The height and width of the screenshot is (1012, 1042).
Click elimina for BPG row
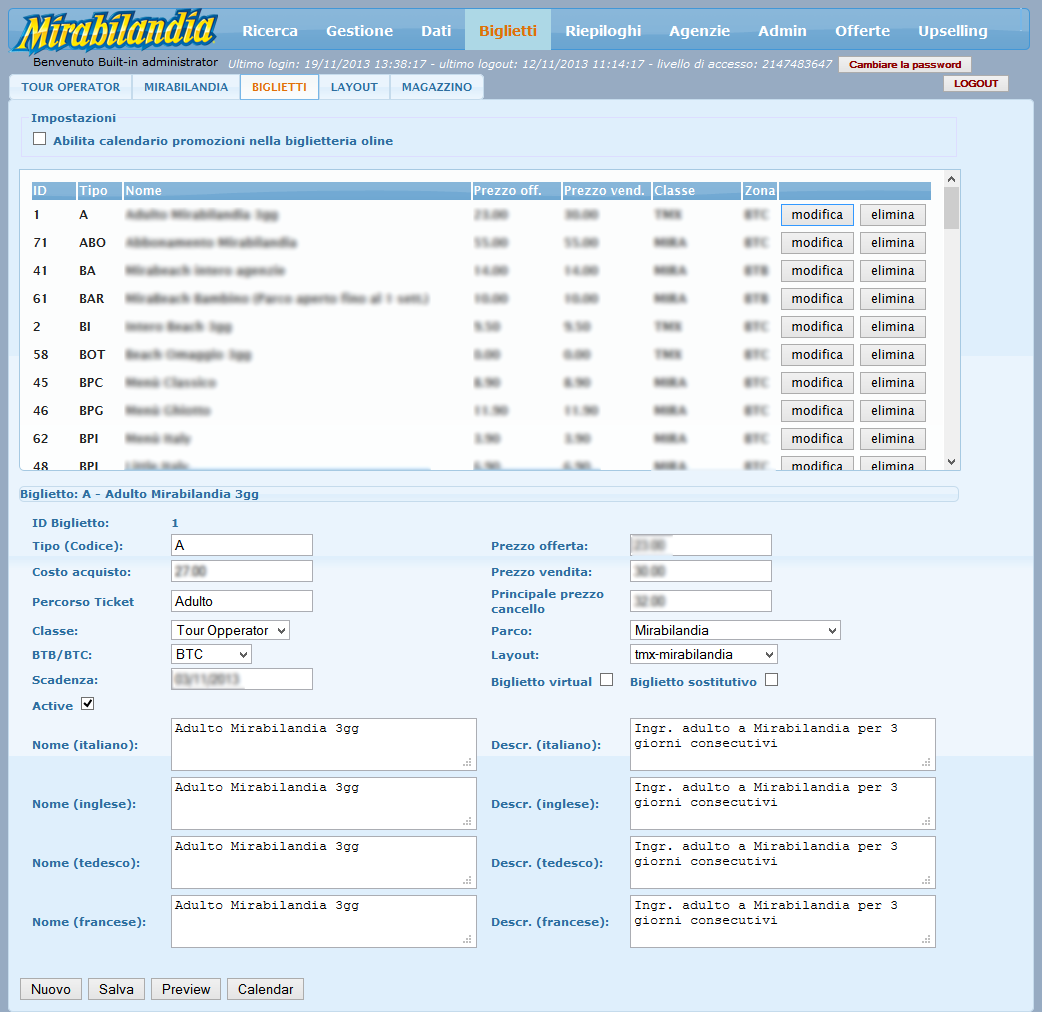pyautogui.click(x=892, y=410)
